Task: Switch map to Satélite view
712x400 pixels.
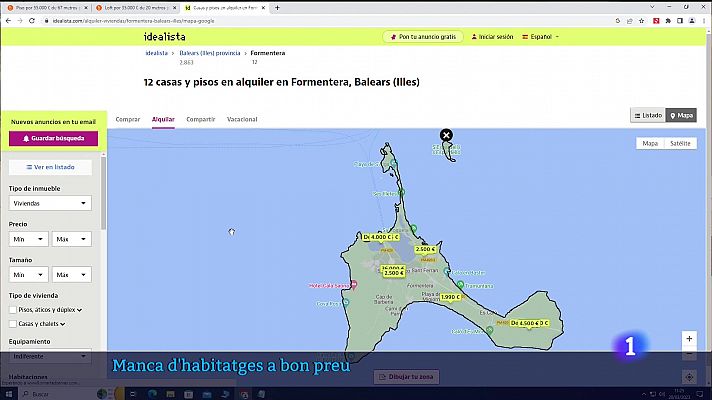Action: tap(680, 143)
